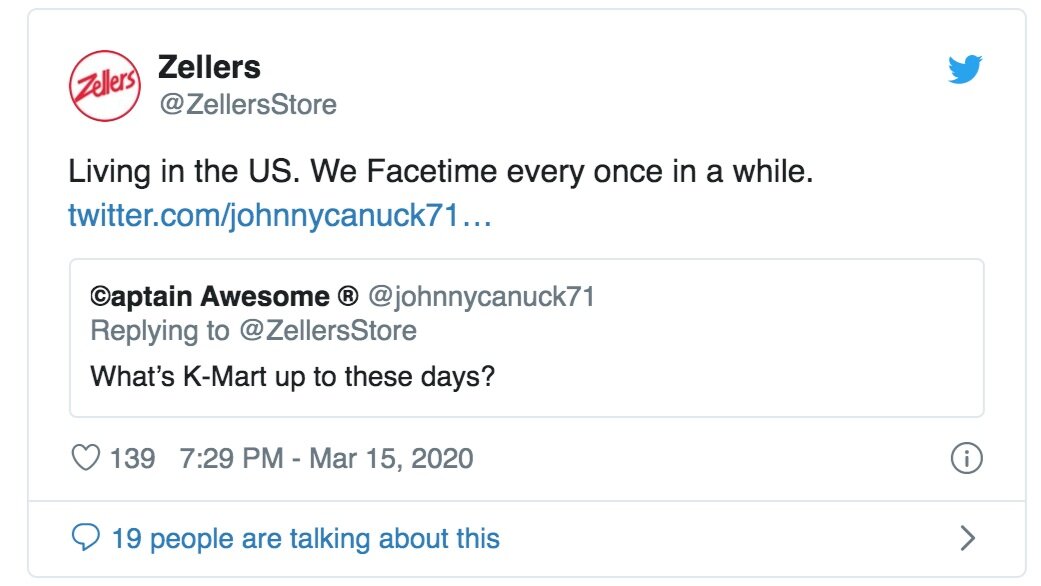Like the tweet with the heart icon
Screen dimensions: 1041x586
(x=86, y=458)
